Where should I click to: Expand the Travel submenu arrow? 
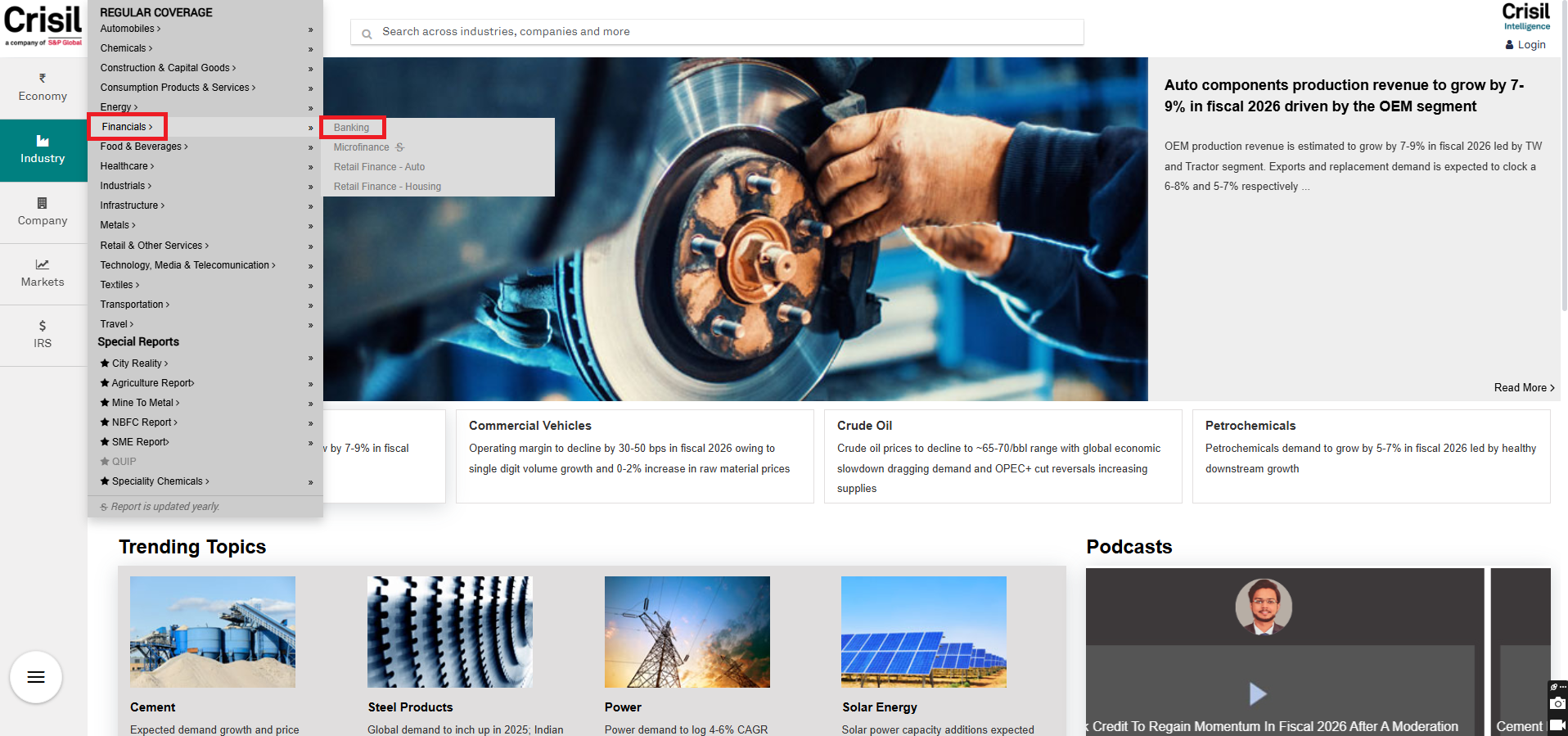point(311,325)
